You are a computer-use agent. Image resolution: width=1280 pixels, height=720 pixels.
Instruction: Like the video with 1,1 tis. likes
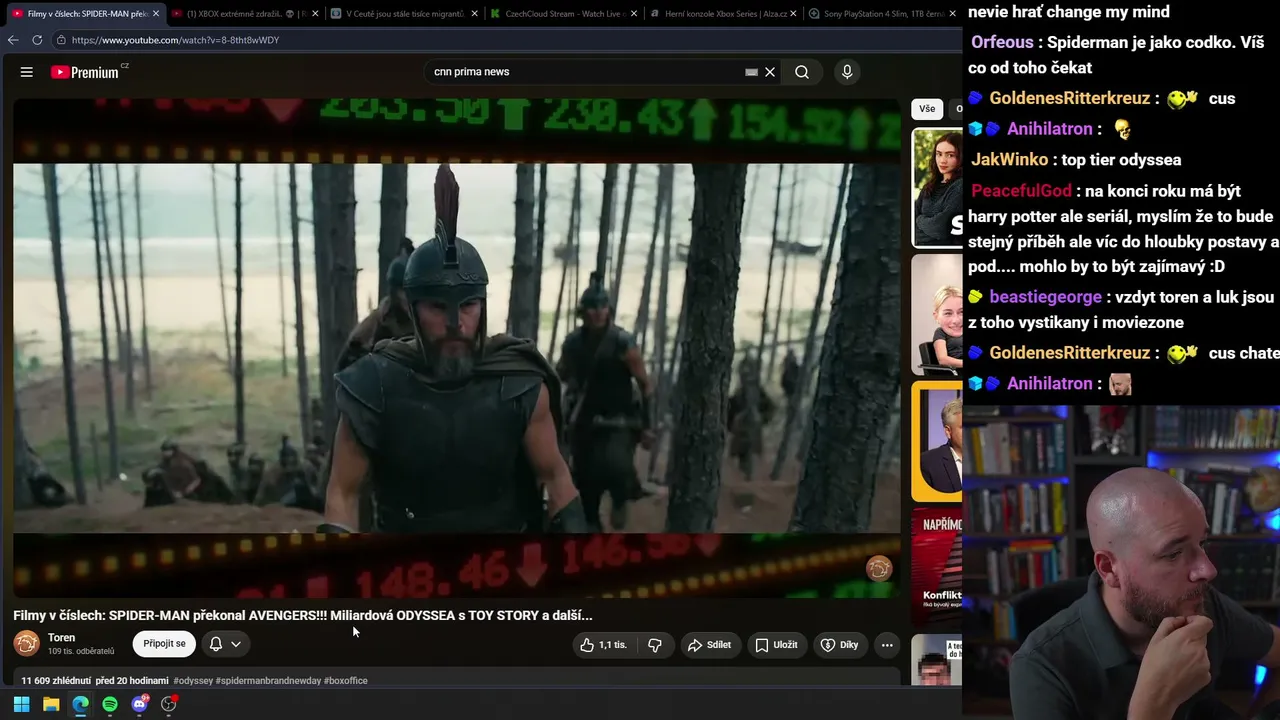click(604, 645)
